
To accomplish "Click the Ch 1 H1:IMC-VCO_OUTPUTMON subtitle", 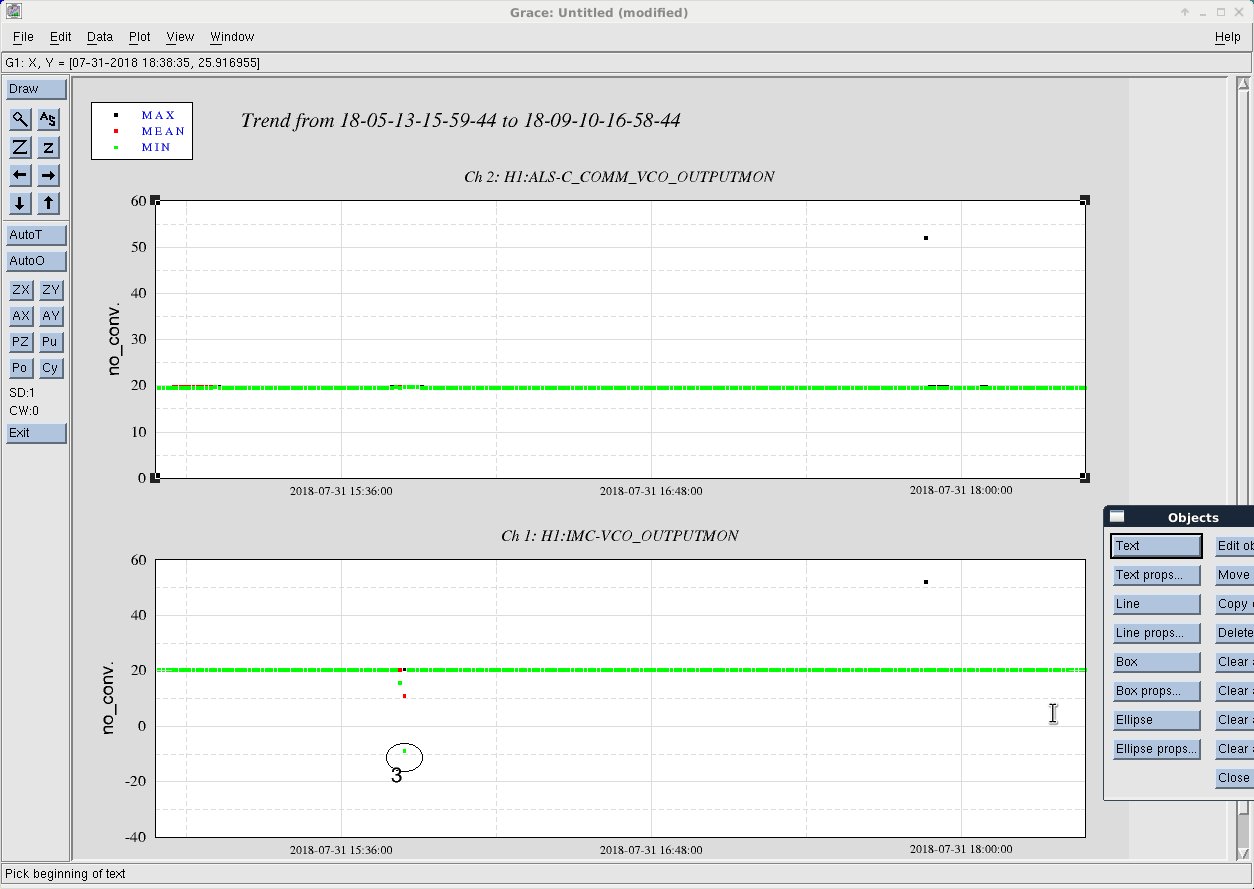I will pos(619,536).
